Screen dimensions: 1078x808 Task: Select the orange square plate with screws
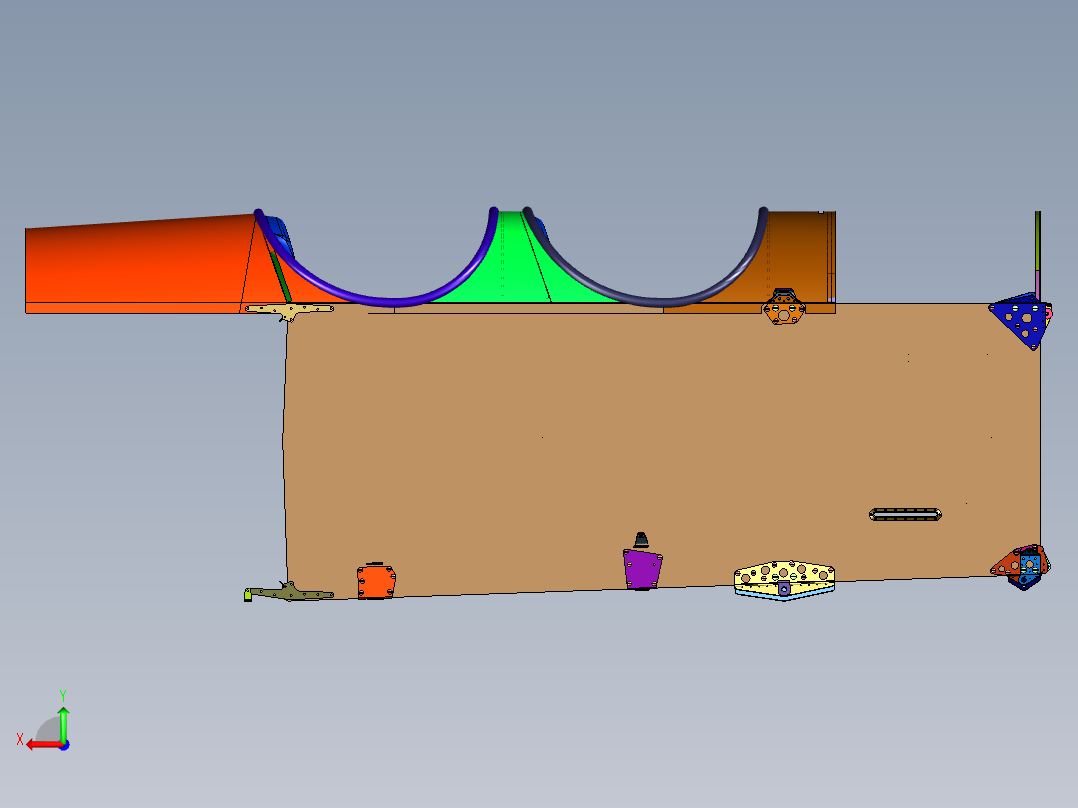point(376,581)
